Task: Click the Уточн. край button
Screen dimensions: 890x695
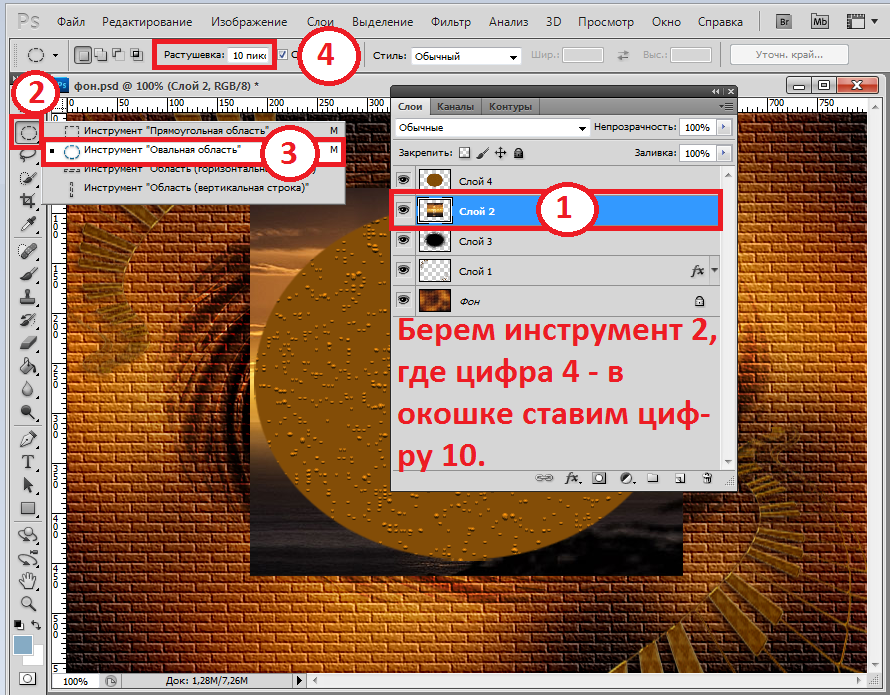Action: tap(789, 55)
